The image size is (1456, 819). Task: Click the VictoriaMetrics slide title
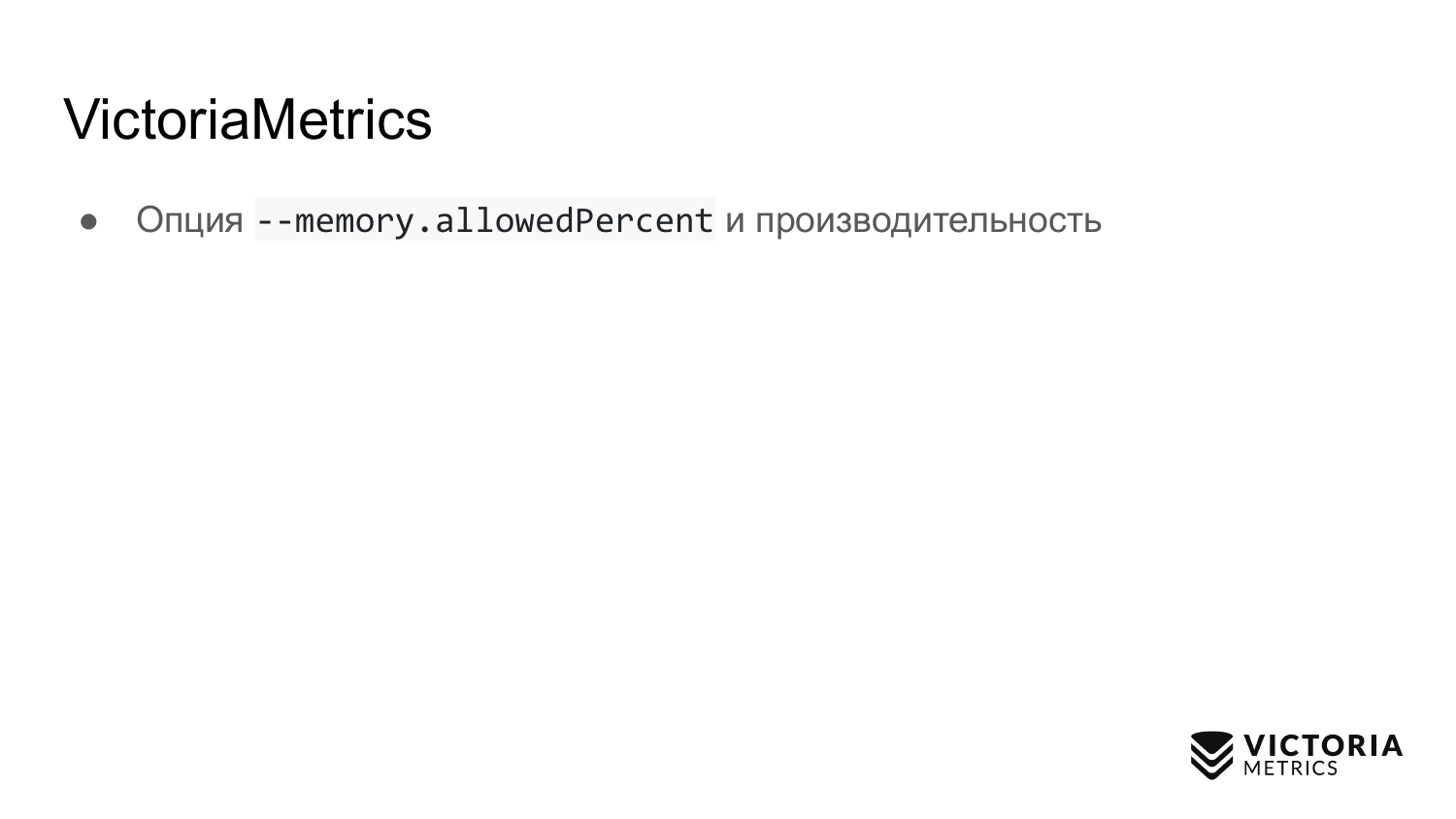[248, 119]
